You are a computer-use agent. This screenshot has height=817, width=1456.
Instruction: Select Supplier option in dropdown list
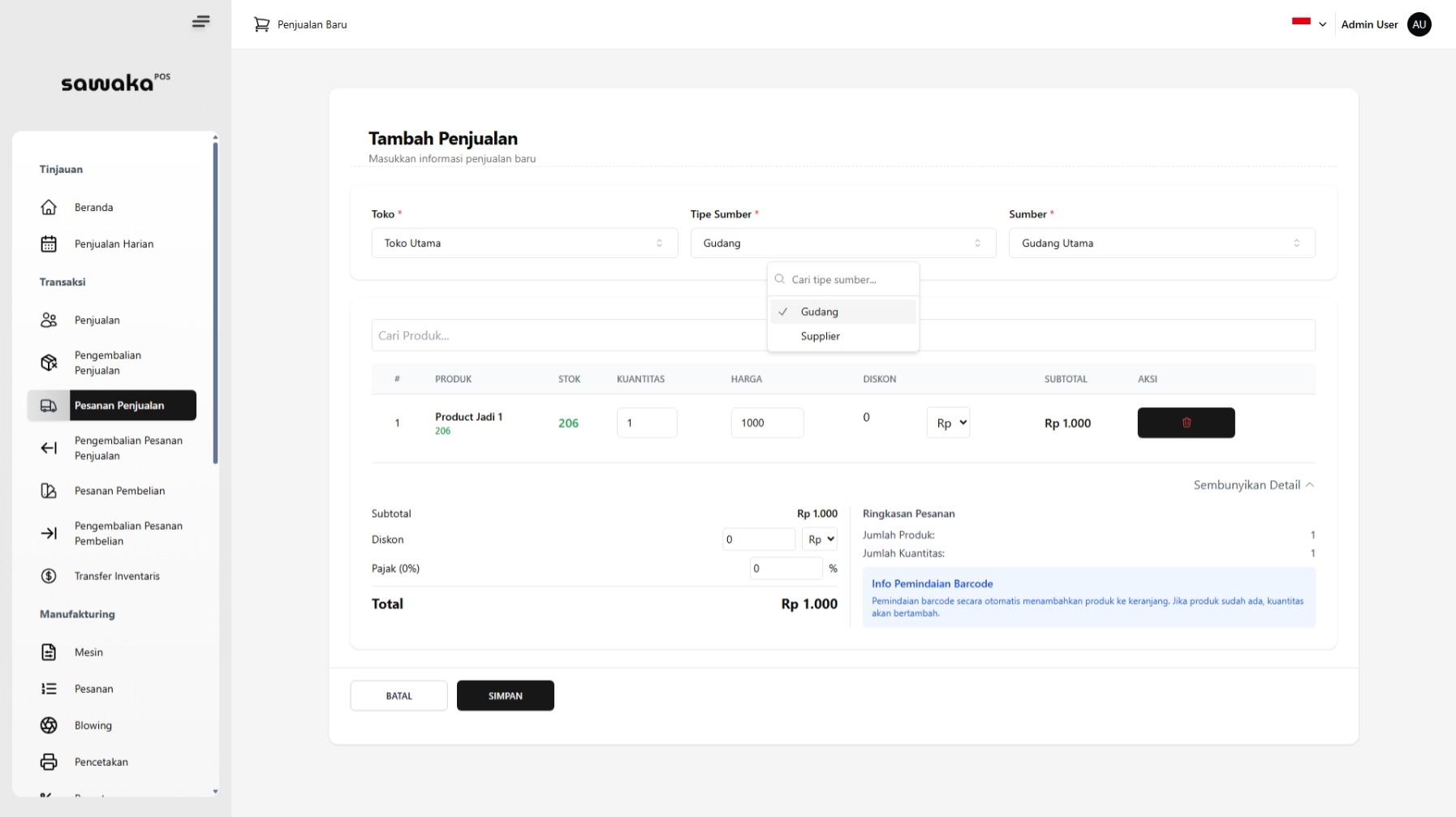(820, 336)
